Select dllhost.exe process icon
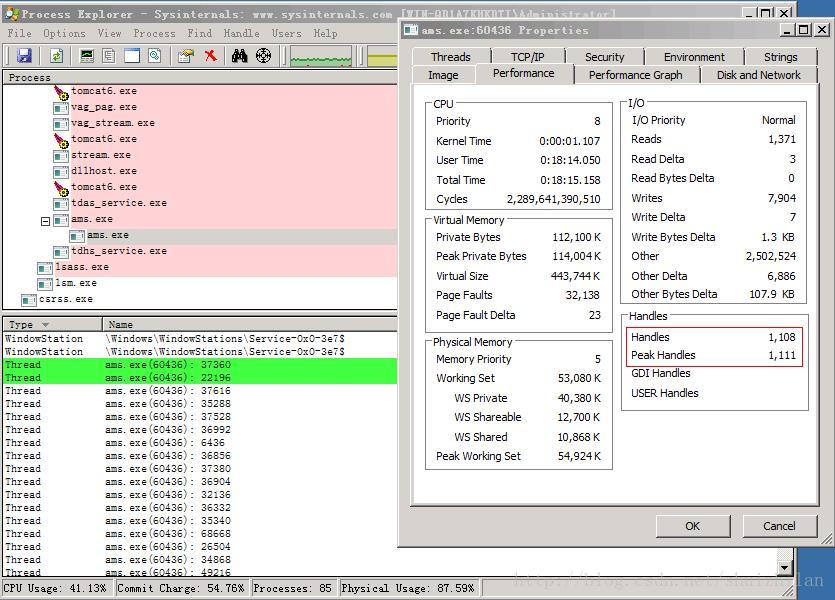 point(61,172)
